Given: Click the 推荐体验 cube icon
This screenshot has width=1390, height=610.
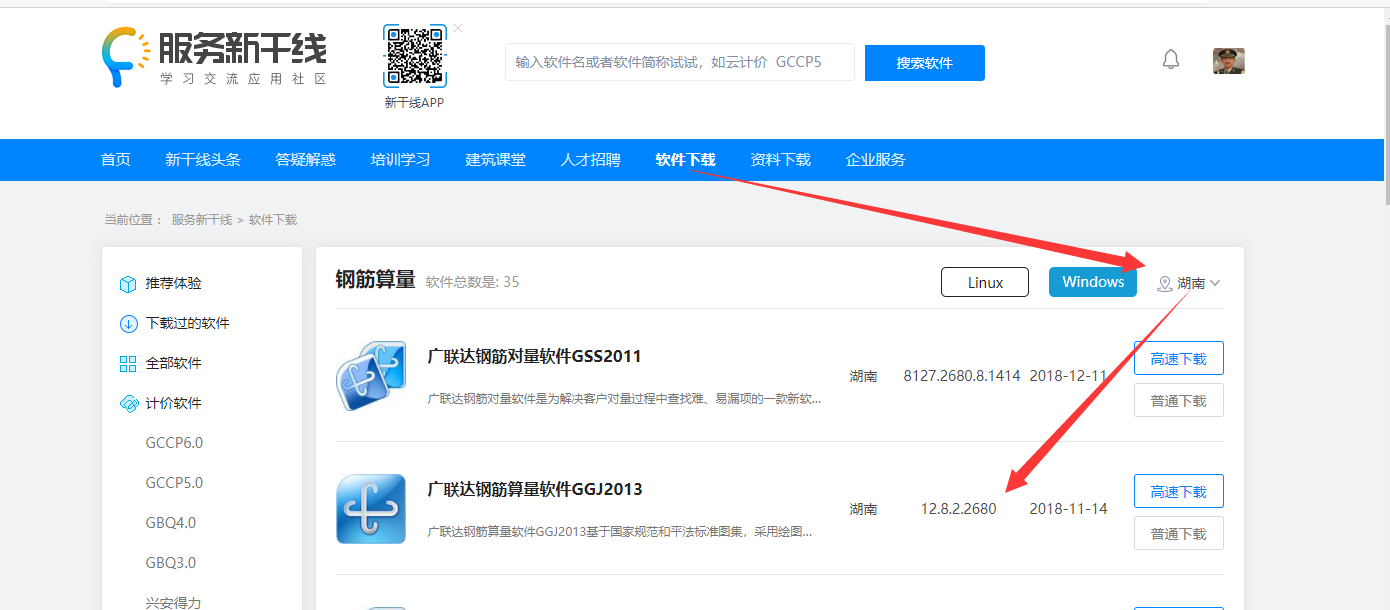Looking at the screenshot, I should [x=128, y=284].
